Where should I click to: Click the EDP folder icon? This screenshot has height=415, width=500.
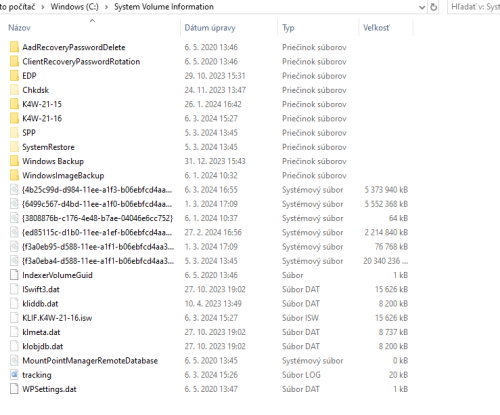tap(14, 76)
